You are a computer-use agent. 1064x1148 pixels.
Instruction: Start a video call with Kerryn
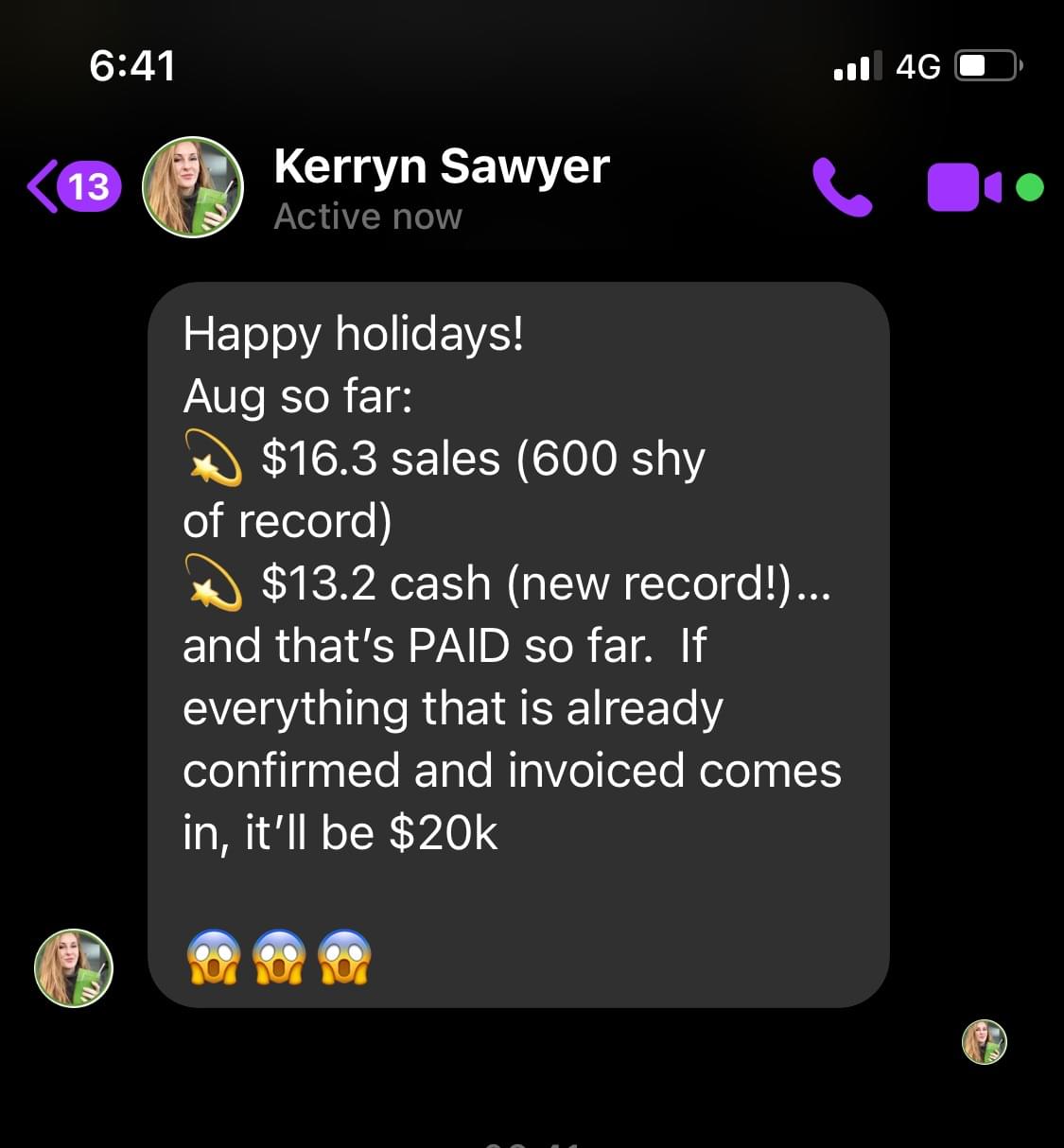(x=964, y=187)
